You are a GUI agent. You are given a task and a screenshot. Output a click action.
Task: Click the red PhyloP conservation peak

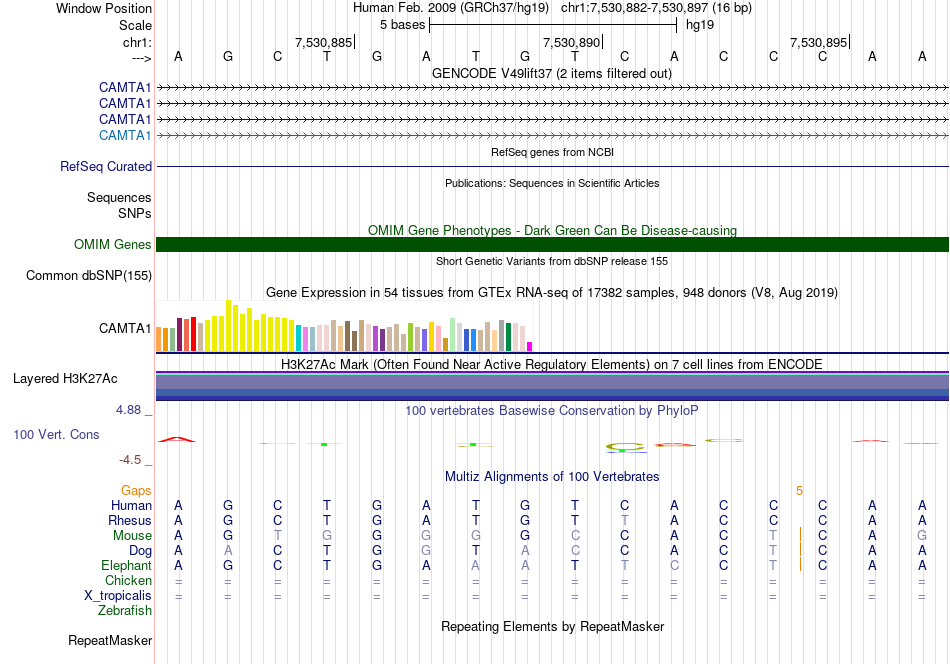pos(177,439)
